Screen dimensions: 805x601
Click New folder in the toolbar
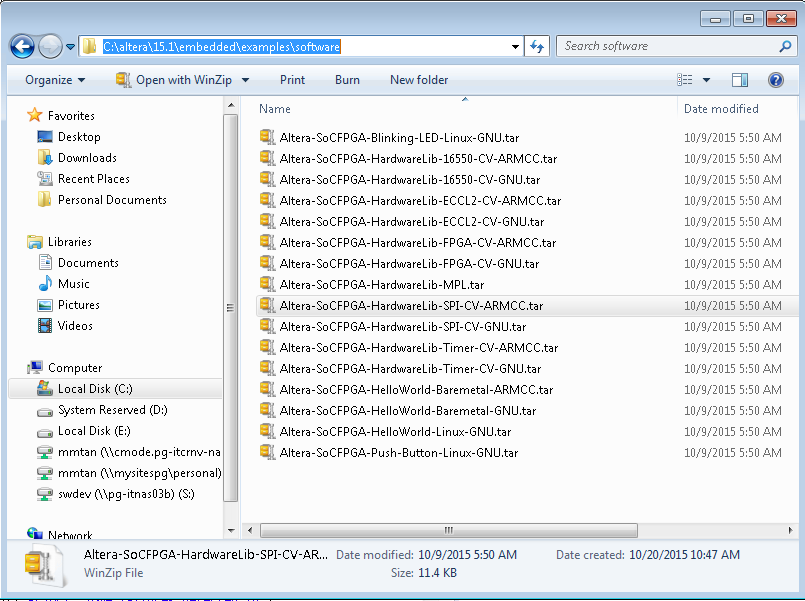pos(419,80)
